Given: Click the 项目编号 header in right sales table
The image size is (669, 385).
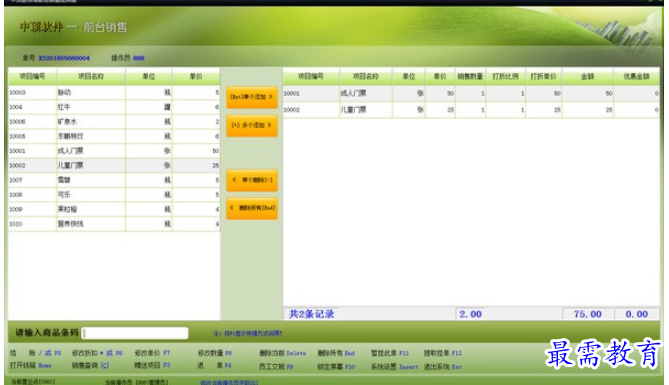Looking at the screenshot, I should (x=311, y=76).
